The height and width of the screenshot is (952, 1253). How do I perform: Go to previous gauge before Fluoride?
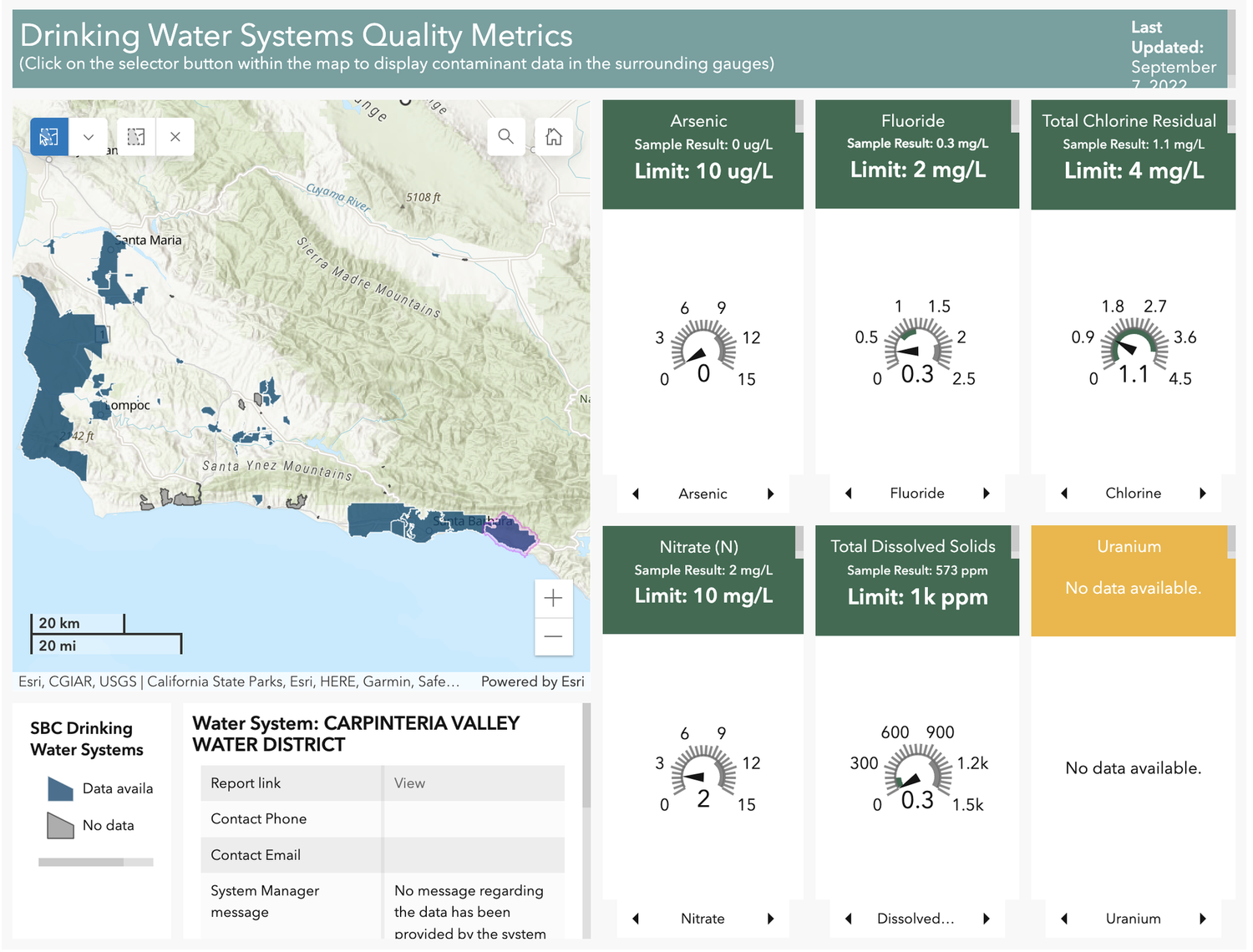click(849, 494)
